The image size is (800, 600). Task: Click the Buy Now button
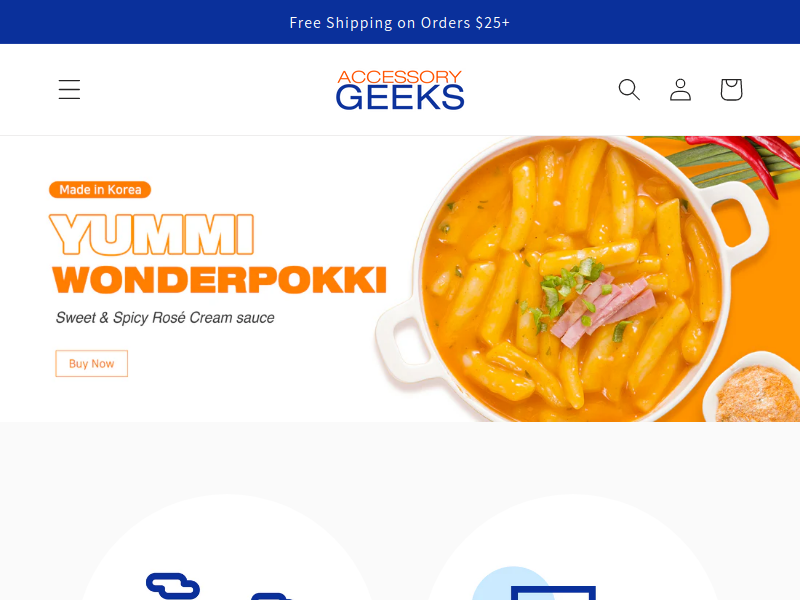pos(91,364)
